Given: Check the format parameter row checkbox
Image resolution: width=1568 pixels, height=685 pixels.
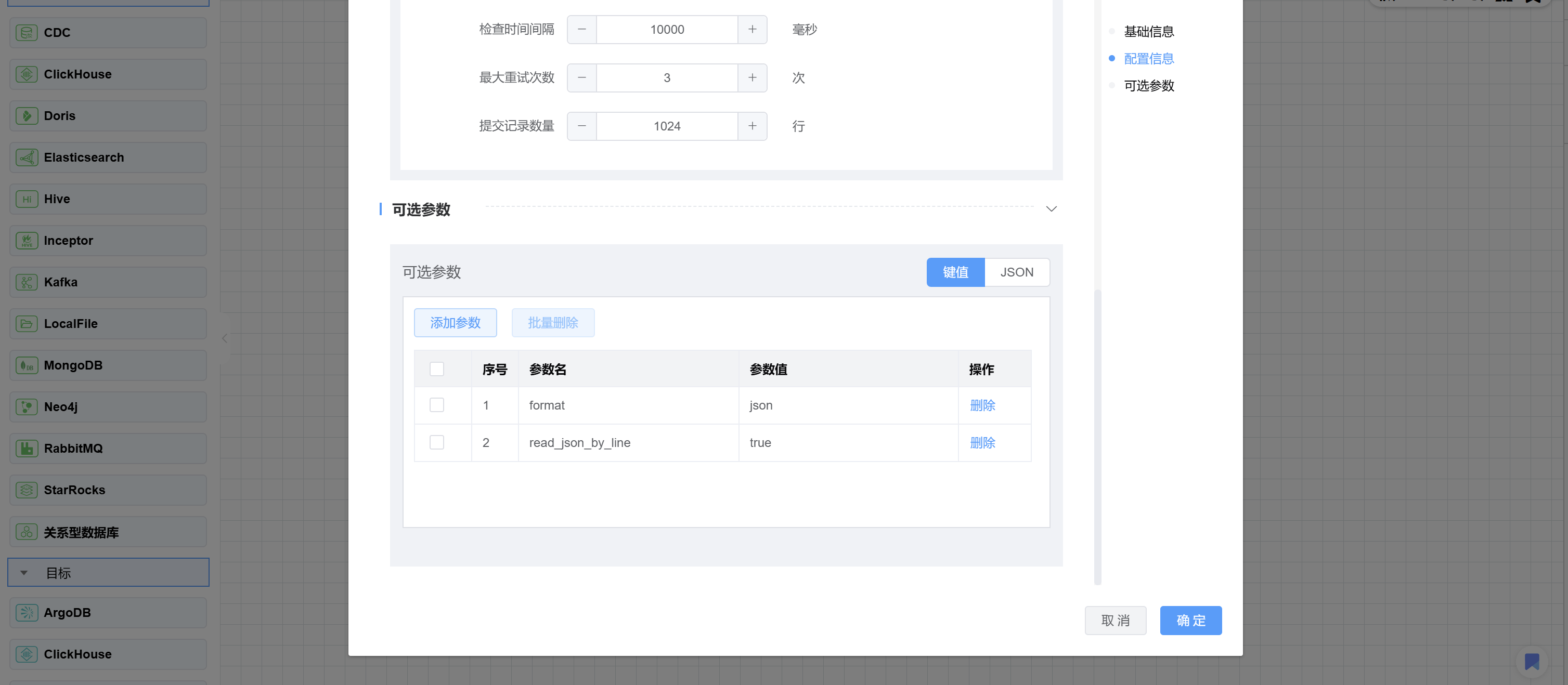Looking at the screenshot, I should click(x=436, y=405).
